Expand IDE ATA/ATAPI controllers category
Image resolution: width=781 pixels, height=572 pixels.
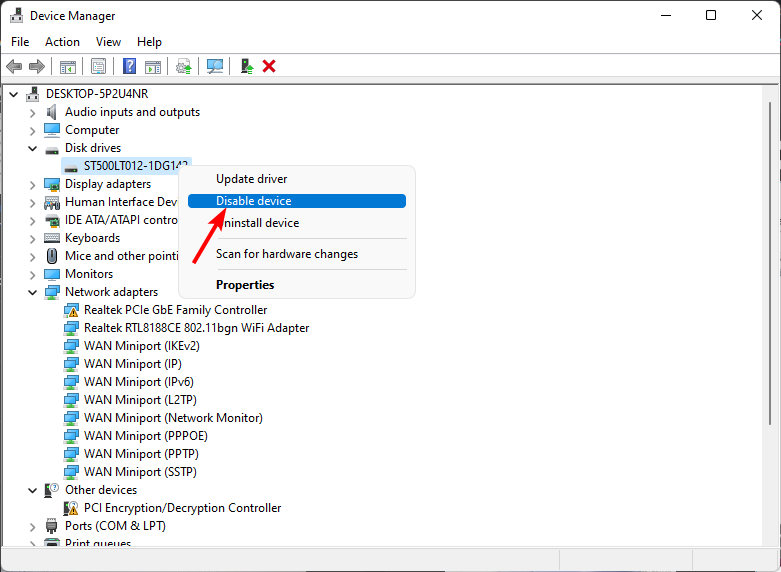(x=32, y=221)
